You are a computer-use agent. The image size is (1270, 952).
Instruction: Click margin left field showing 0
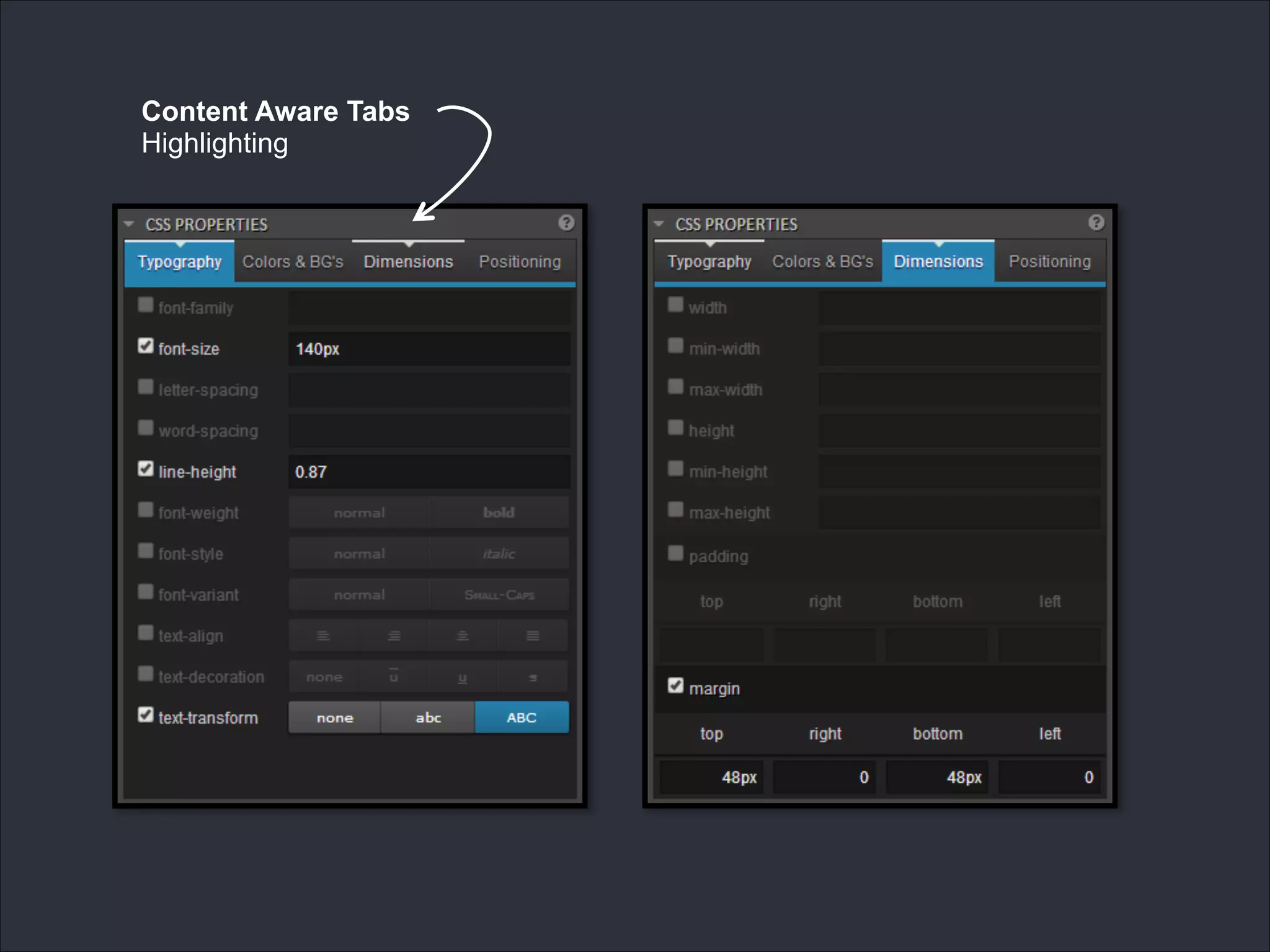click(x=1049, y=777)
